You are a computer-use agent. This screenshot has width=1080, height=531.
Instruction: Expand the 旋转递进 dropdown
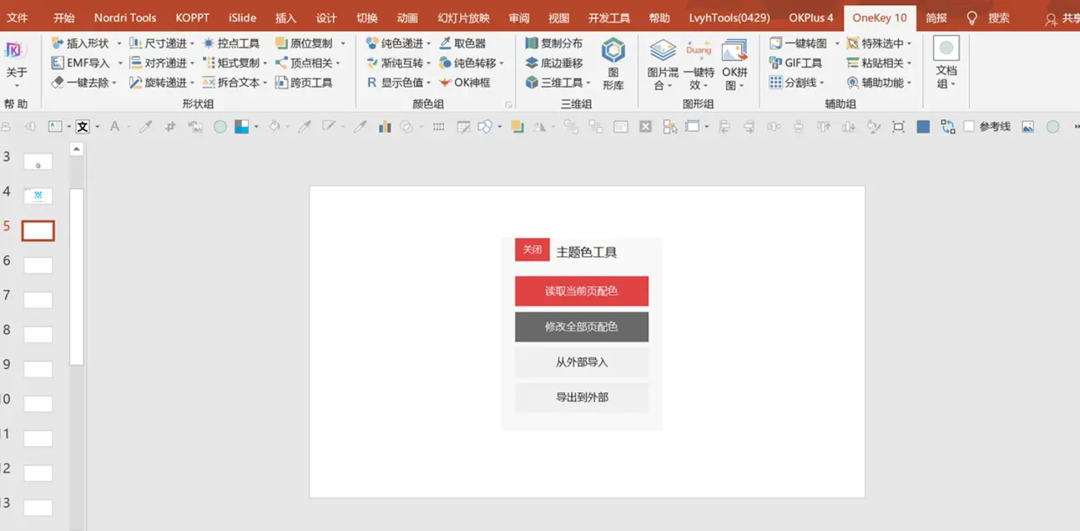pos(191,83)
